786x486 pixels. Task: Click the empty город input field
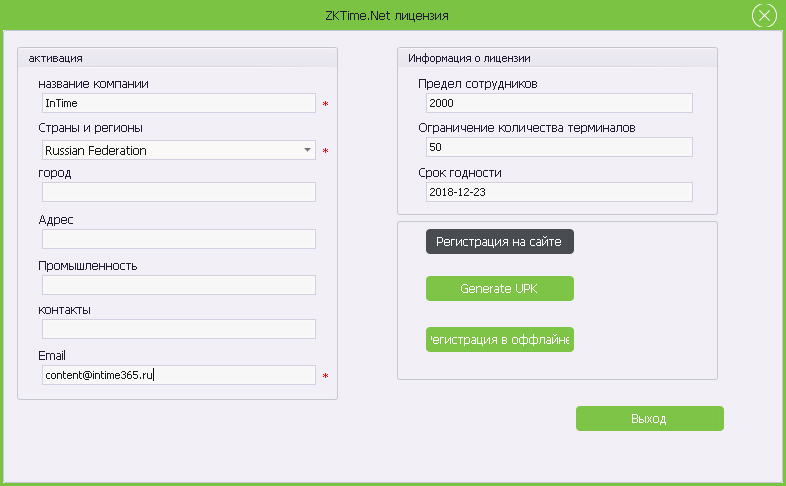pyautogui.click(x=179, y=192)
